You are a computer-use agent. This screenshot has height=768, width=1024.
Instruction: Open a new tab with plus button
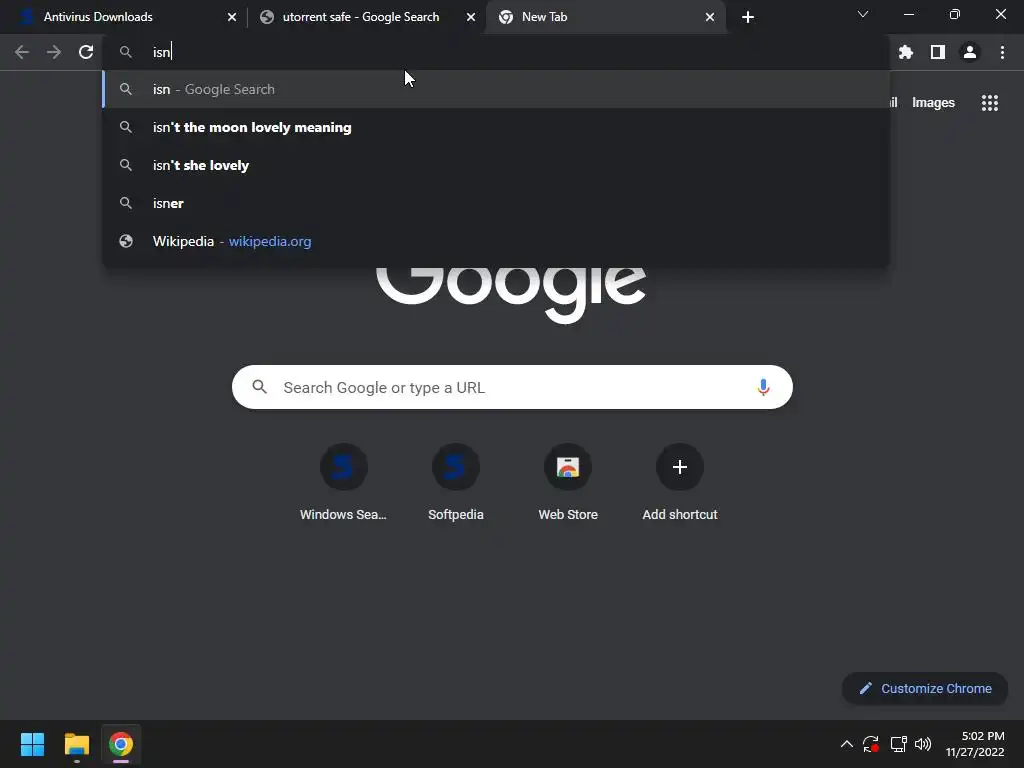click(x=748, y=17)
